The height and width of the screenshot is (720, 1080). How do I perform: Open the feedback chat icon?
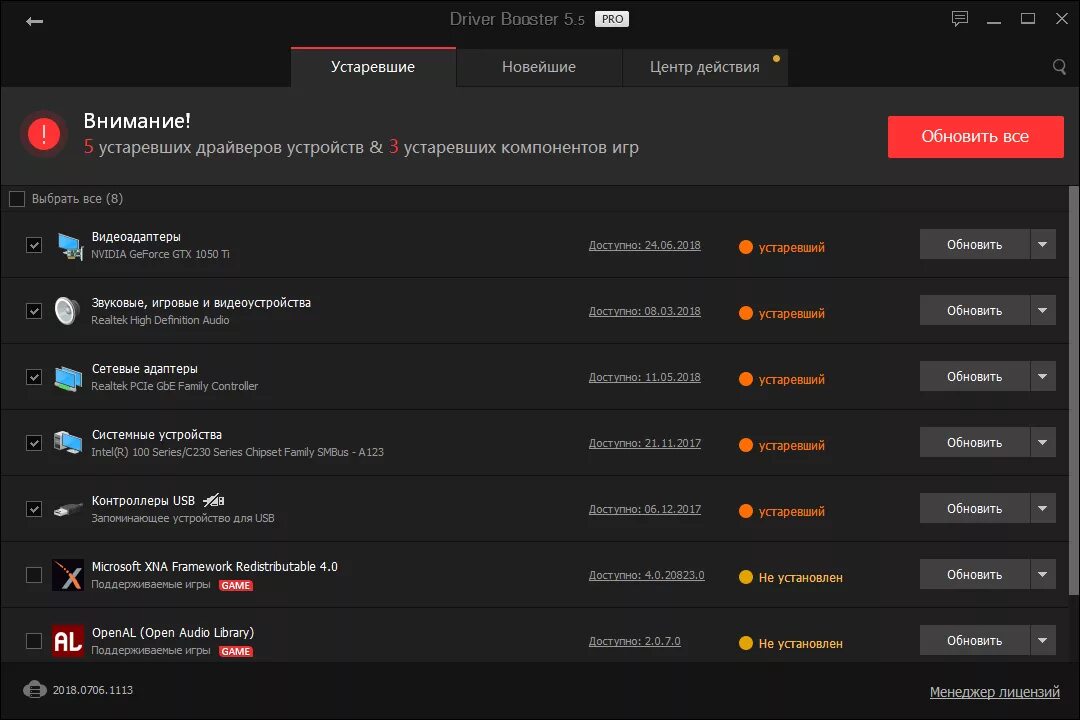959,19
